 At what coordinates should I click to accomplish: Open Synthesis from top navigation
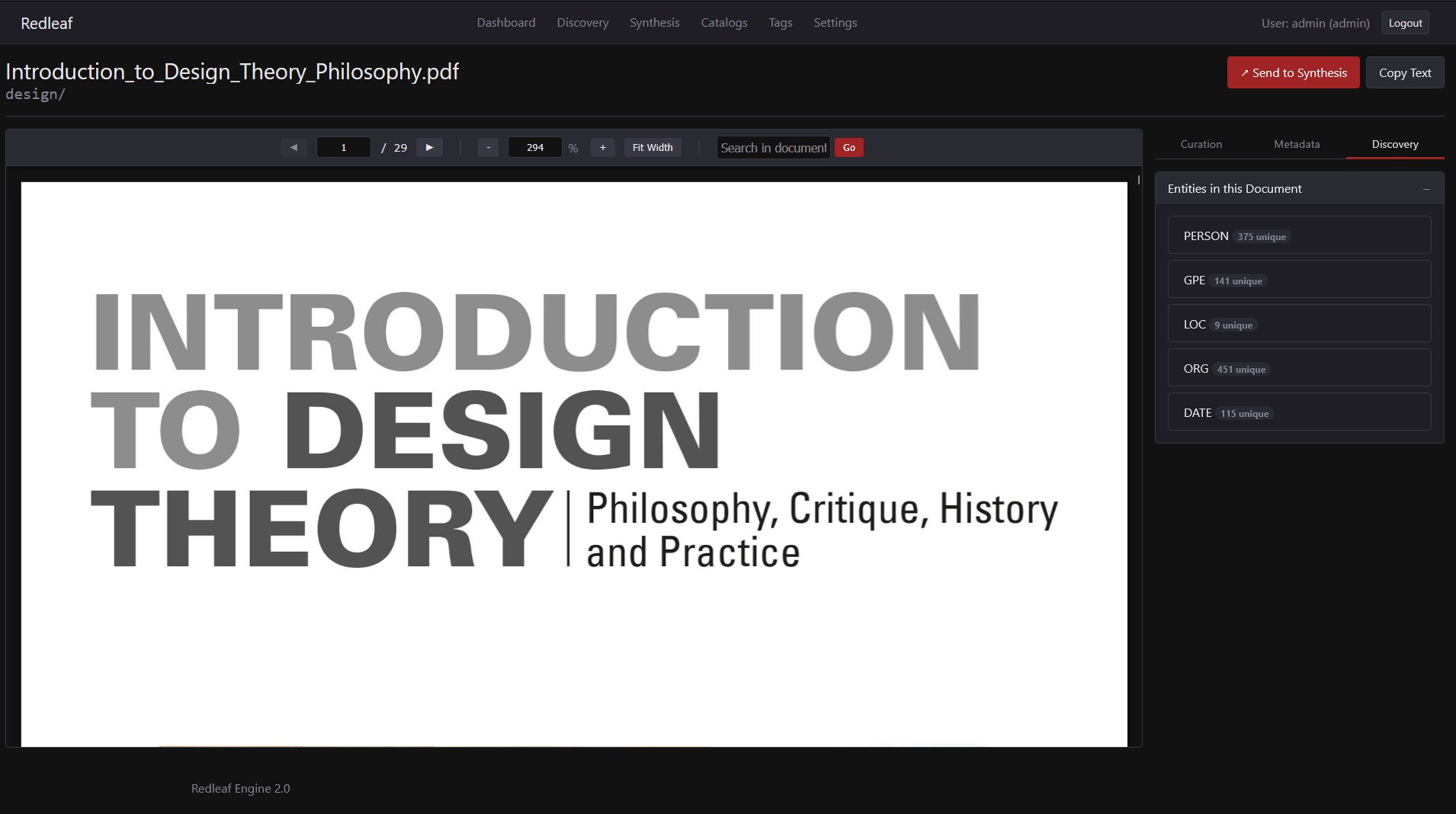point(654,23)
